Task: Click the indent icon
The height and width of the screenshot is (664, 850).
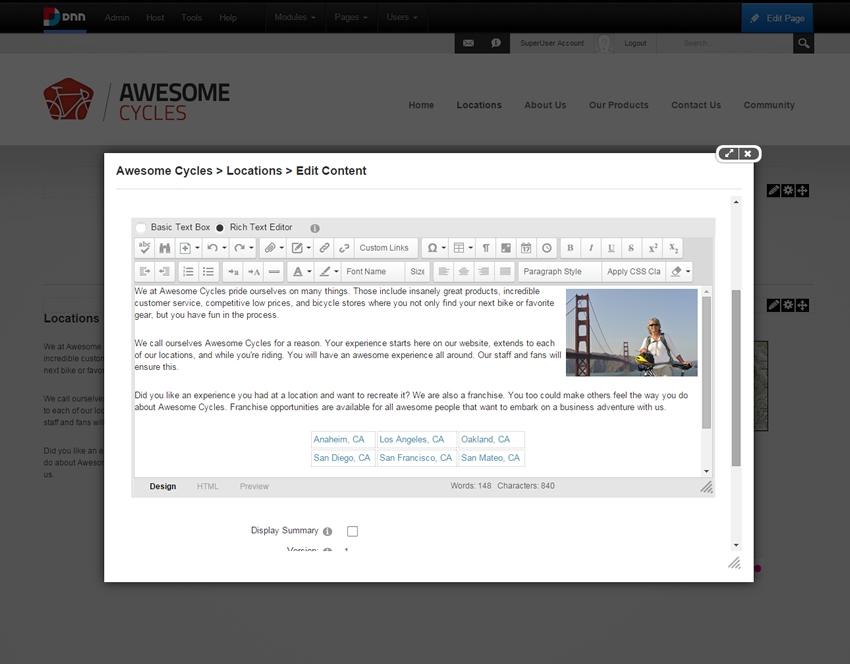Action: (145, 272)
